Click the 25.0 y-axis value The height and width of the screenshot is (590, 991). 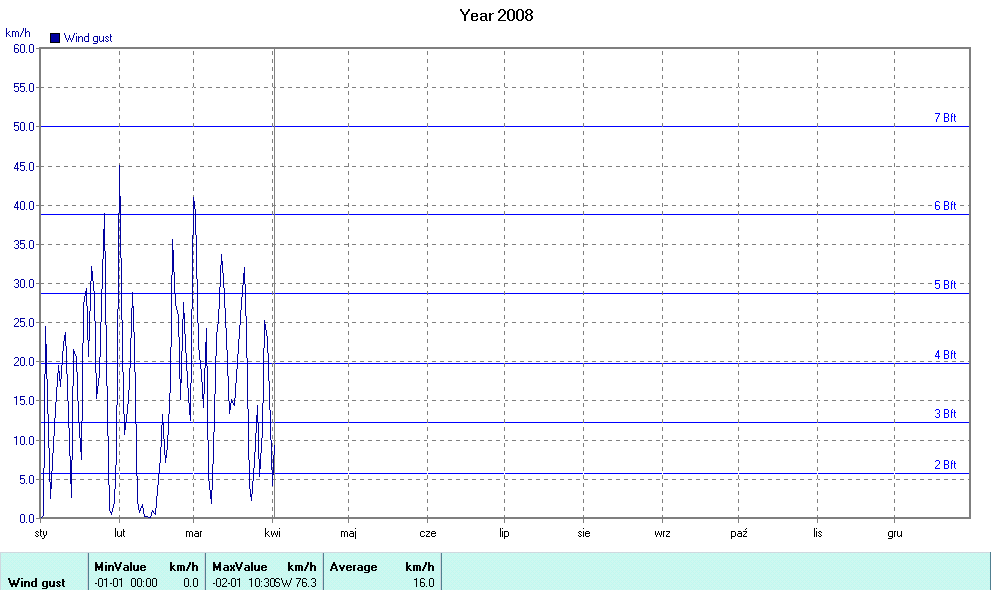tap(24, 323)
